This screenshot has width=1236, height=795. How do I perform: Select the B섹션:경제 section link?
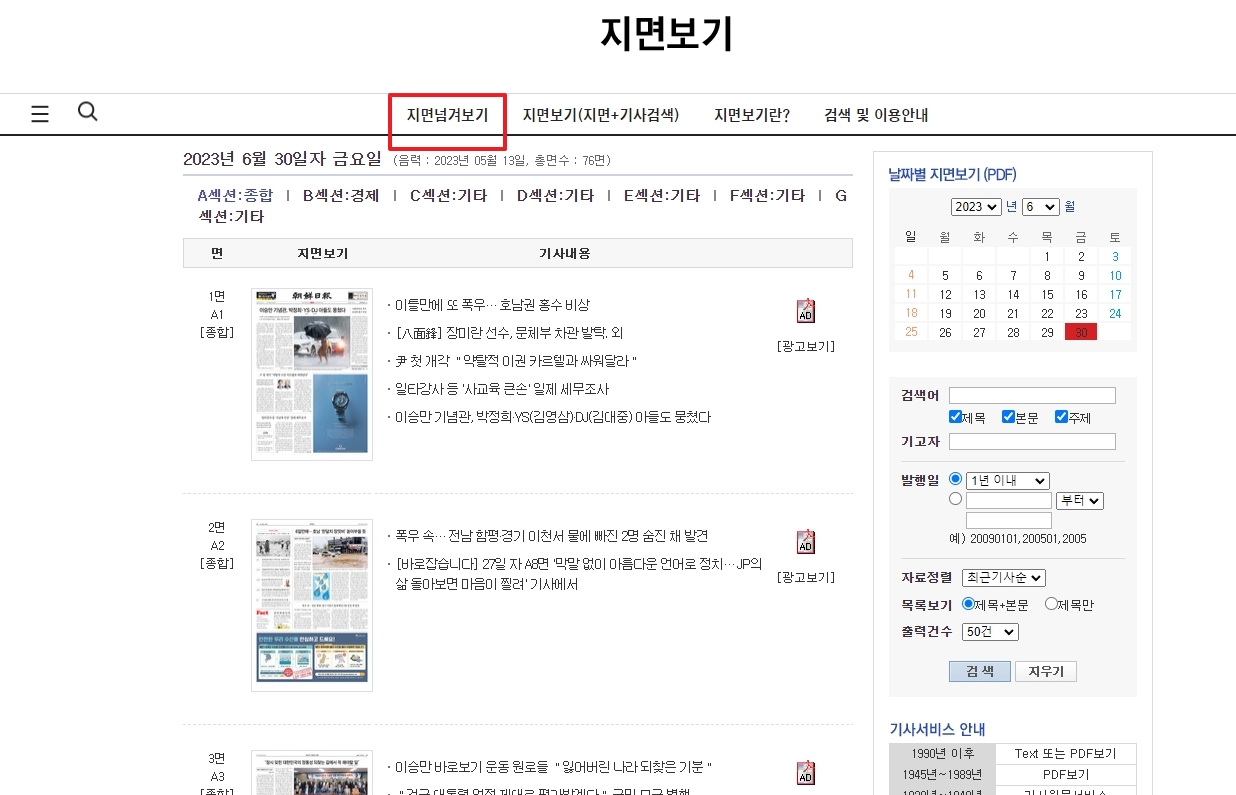[x=342, y=195]
